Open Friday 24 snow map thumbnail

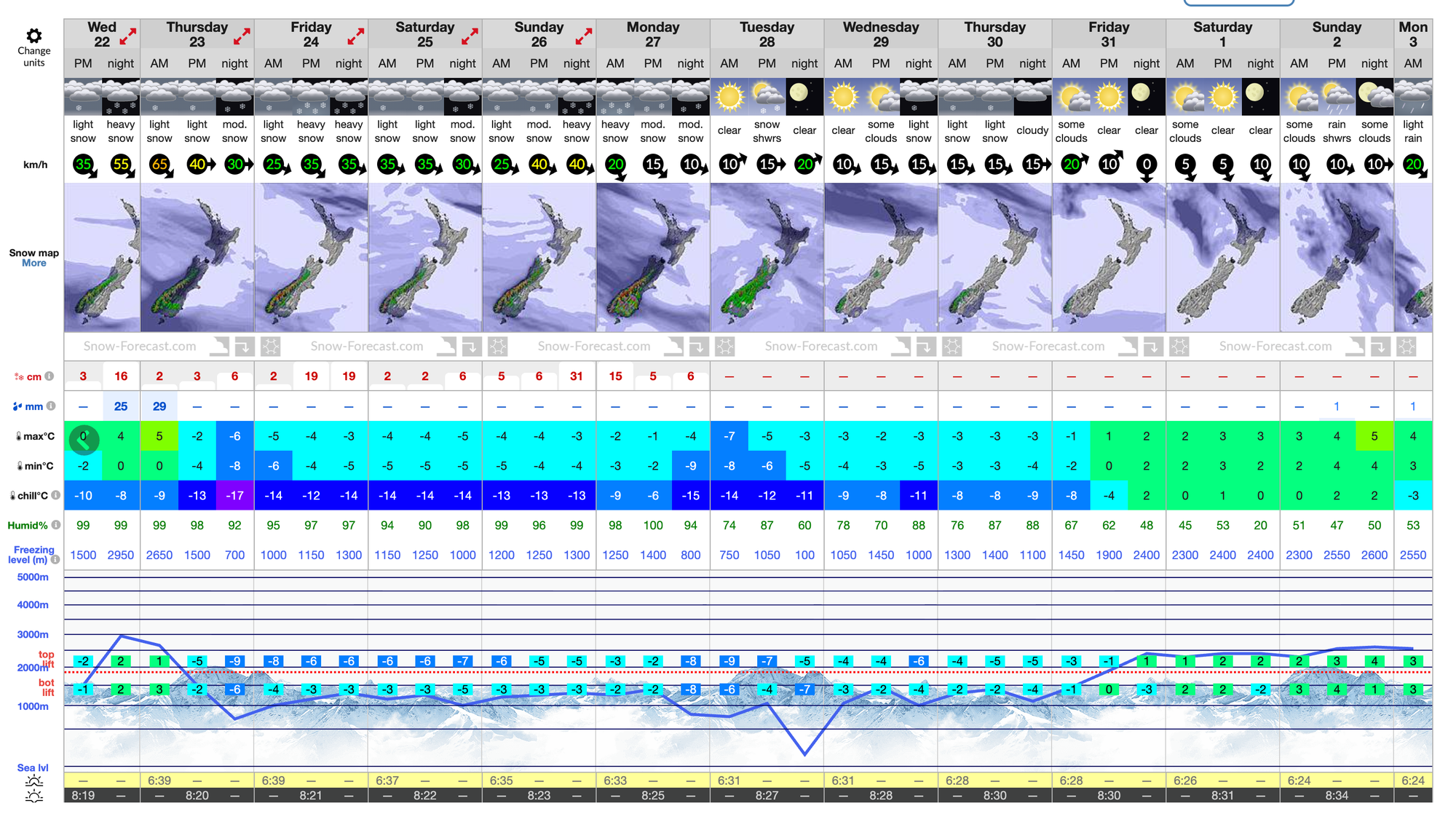(311, 257)
